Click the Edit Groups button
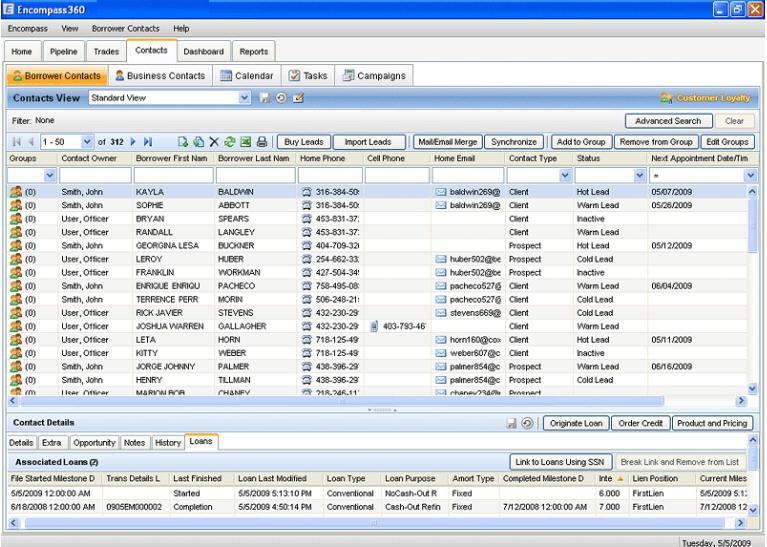This screenshot has width=767, height=547. (727, 142)
